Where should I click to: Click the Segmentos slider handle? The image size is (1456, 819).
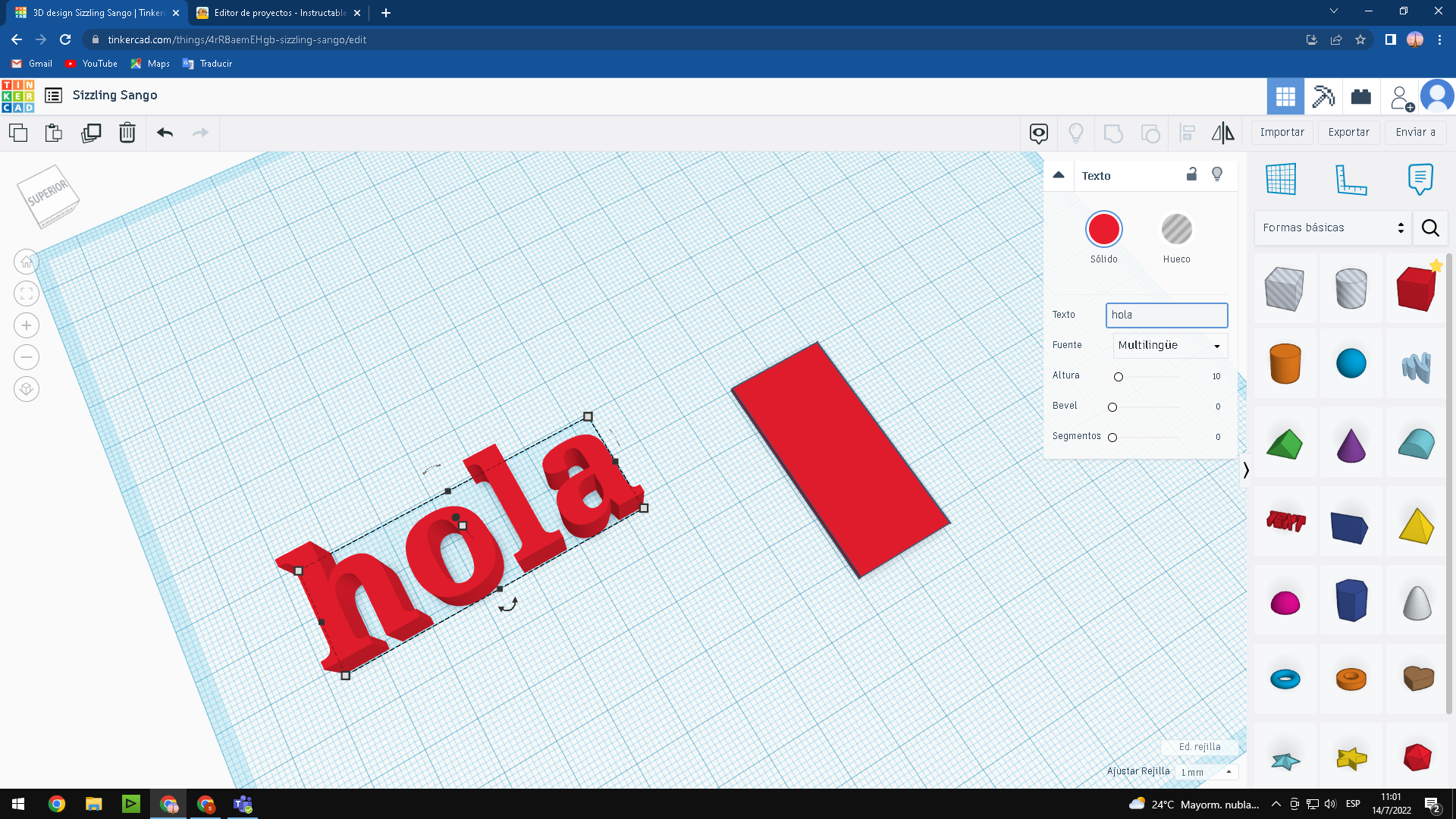pyautogui.click(x=1112, y=438)
